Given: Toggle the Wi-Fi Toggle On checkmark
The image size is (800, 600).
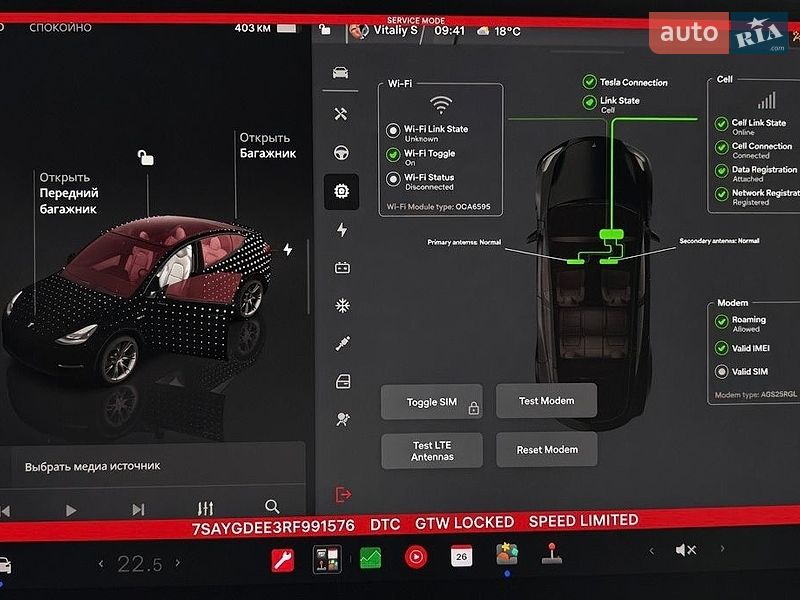Looking at the screenshot, I should point(393,155).
